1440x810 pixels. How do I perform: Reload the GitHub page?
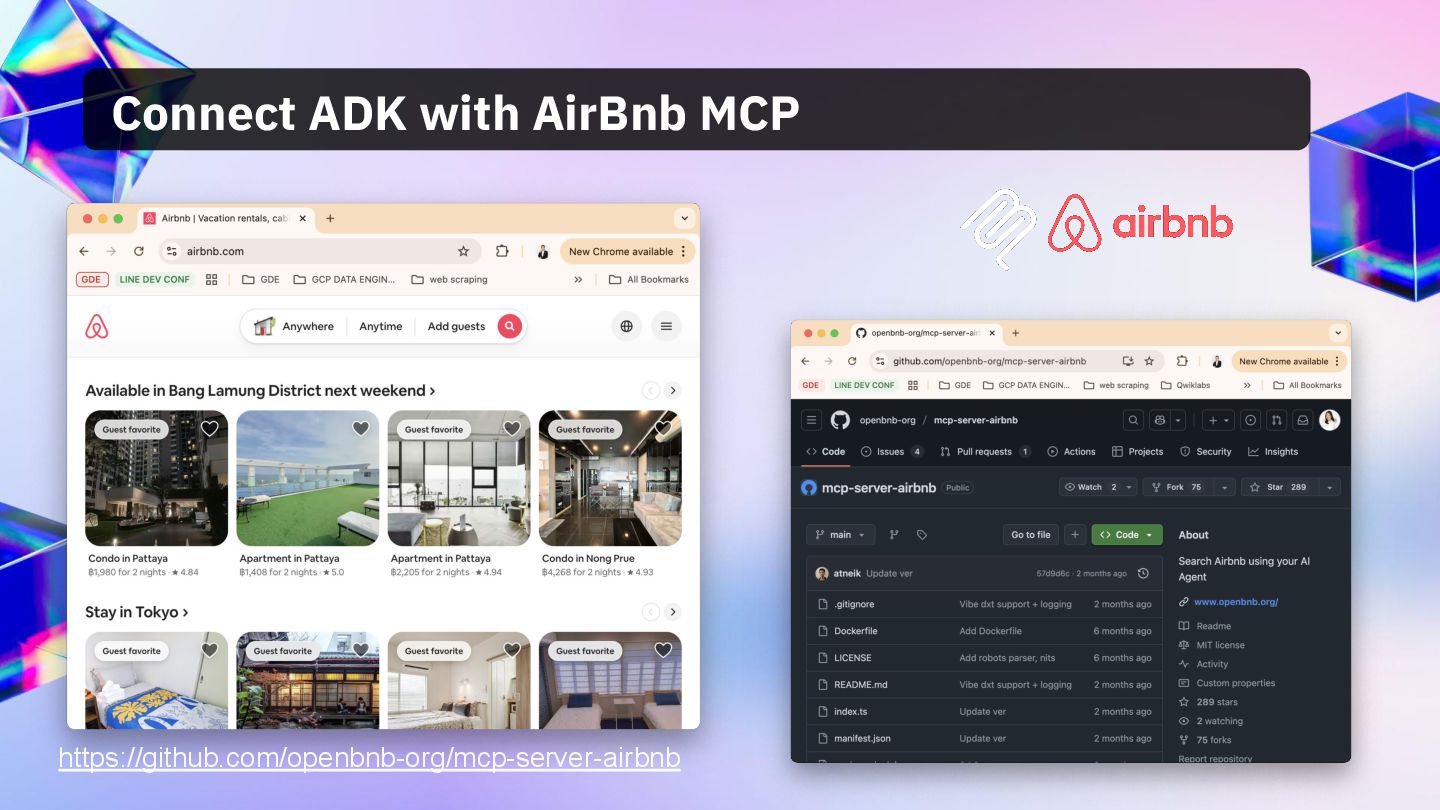[852, 361]
